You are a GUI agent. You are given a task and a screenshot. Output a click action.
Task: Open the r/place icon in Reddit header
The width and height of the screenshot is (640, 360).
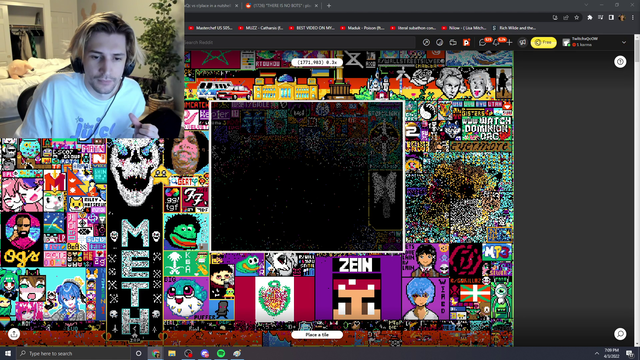467,42
